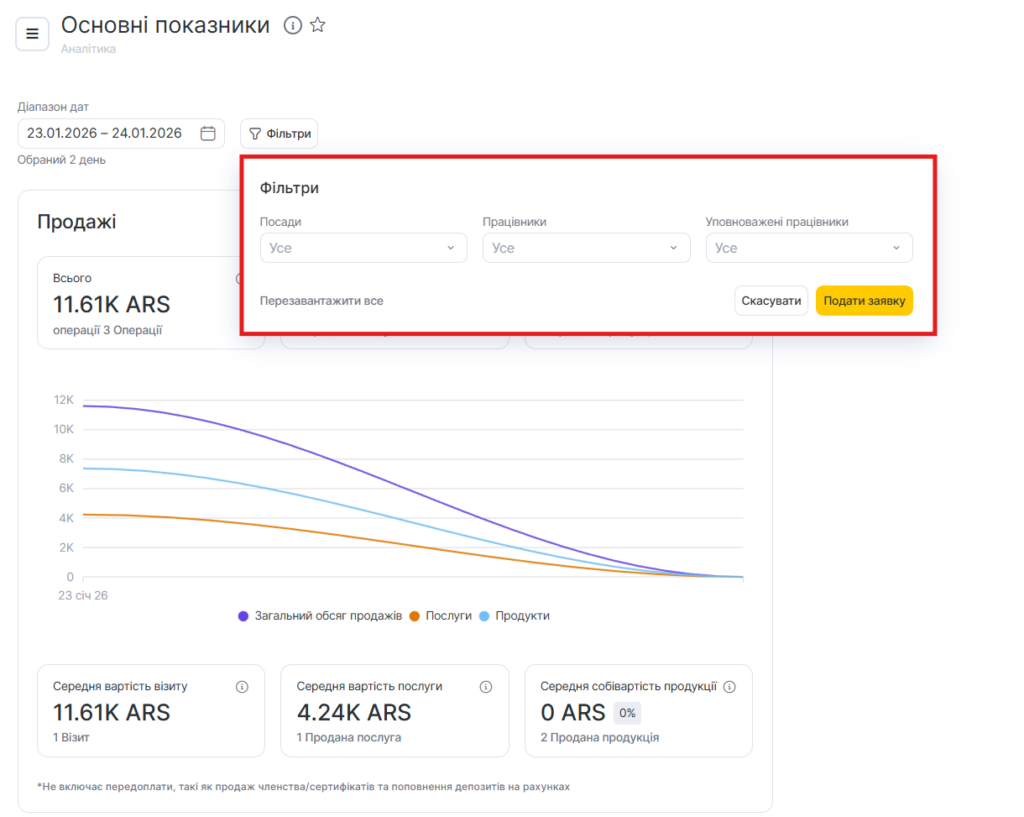This screenshot has width=1024, height=817.
Task: Click info icon on Середня вартість візиту card
Action: pyautogui.click(x=242, y=687)
